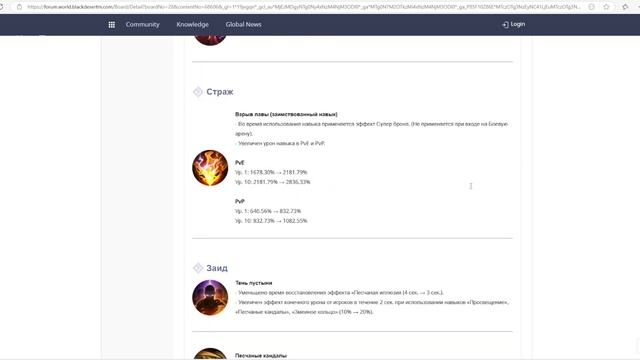Image resolution: width=640 pixels, height=360 pixels.
Task: Click the Заид section heading
Action: [x=217, y=268]
